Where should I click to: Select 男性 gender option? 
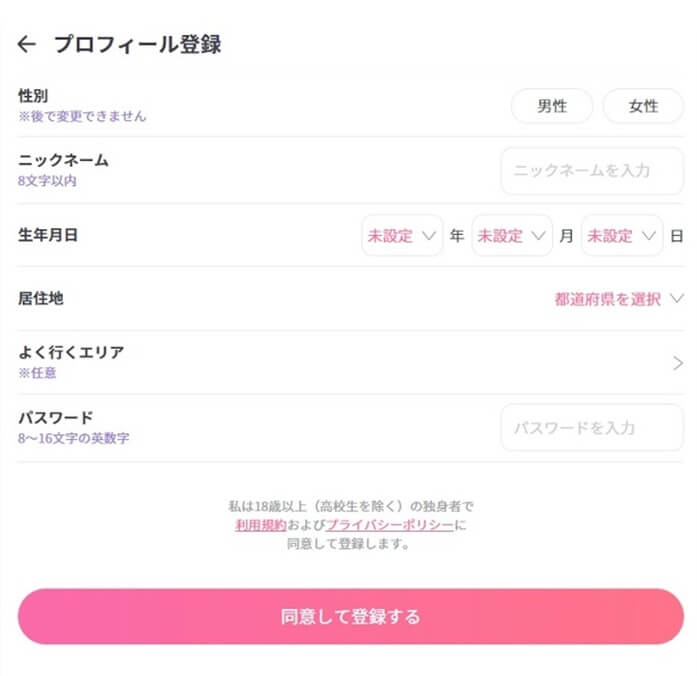tap(552, 106)
